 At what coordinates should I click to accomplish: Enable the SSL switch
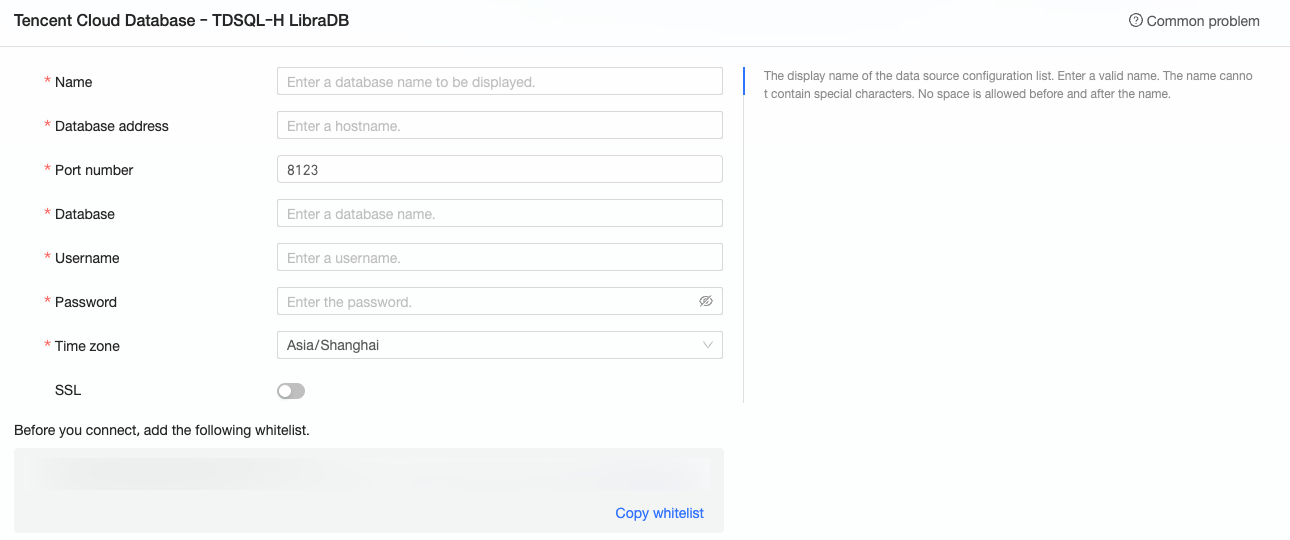click(x=291, y=390)
